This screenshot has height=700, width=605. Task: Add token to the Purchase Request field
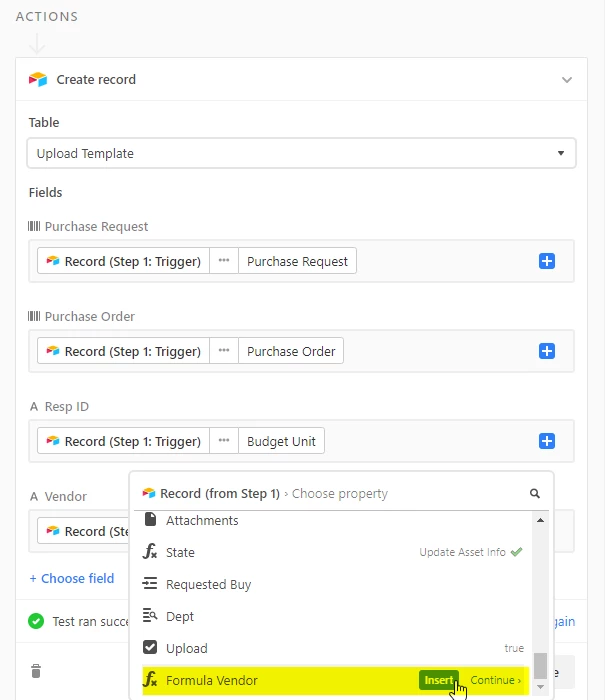[547, 261]
